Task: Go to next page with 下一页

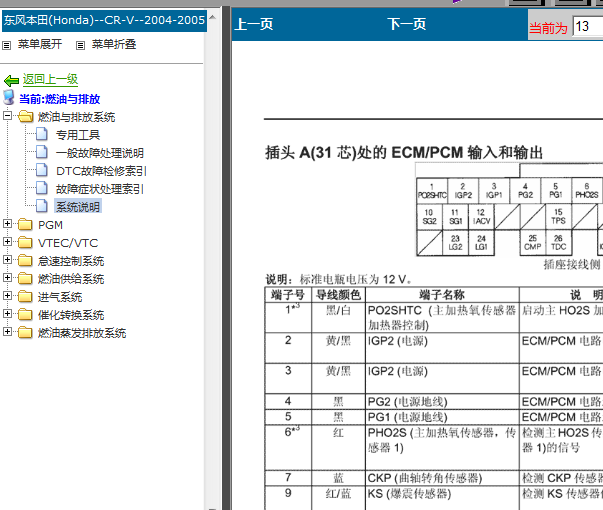Action: pyautogui.click(x=407, y=24)
